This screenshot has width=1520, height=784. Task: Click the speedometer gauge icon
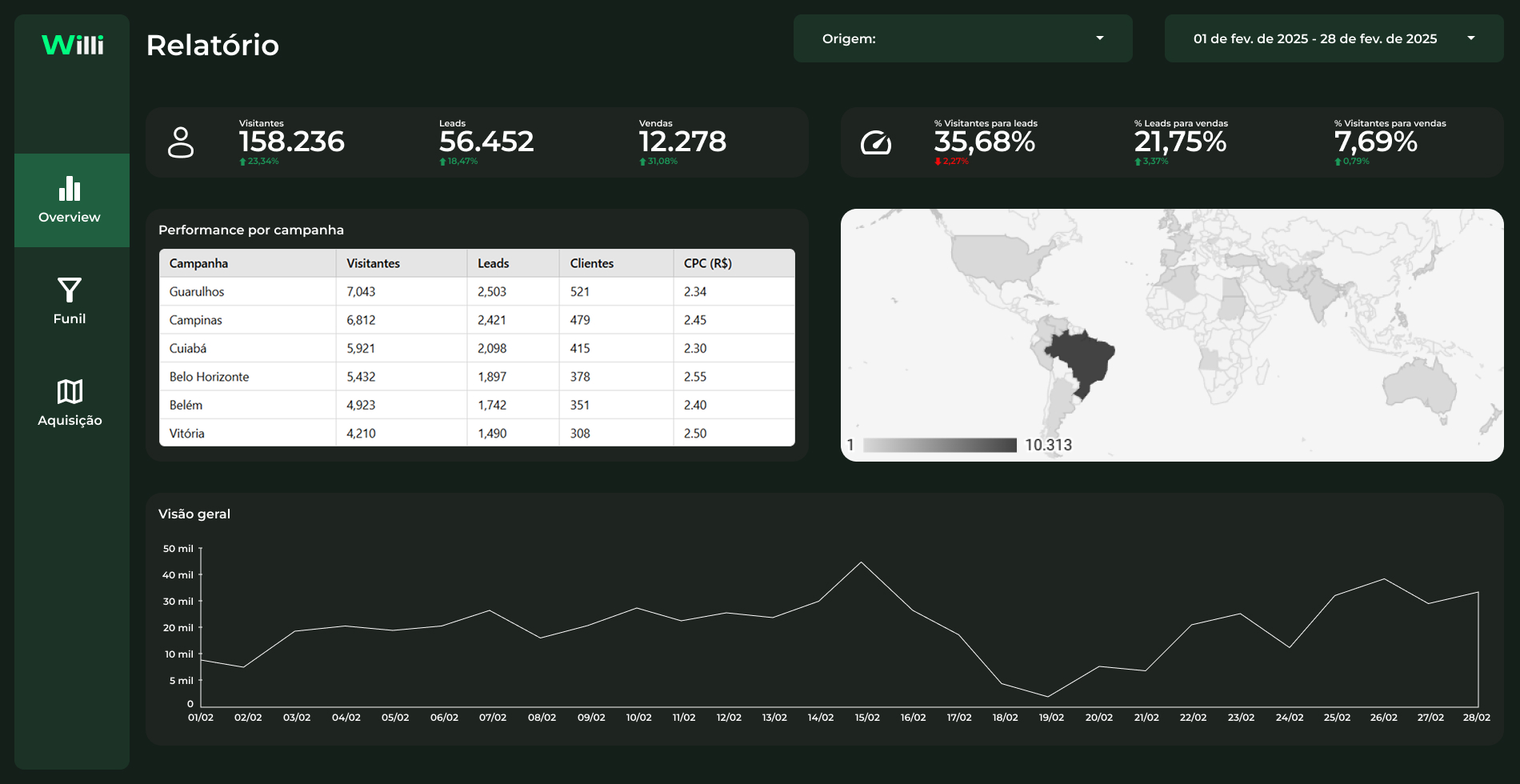tap(876, 142)
